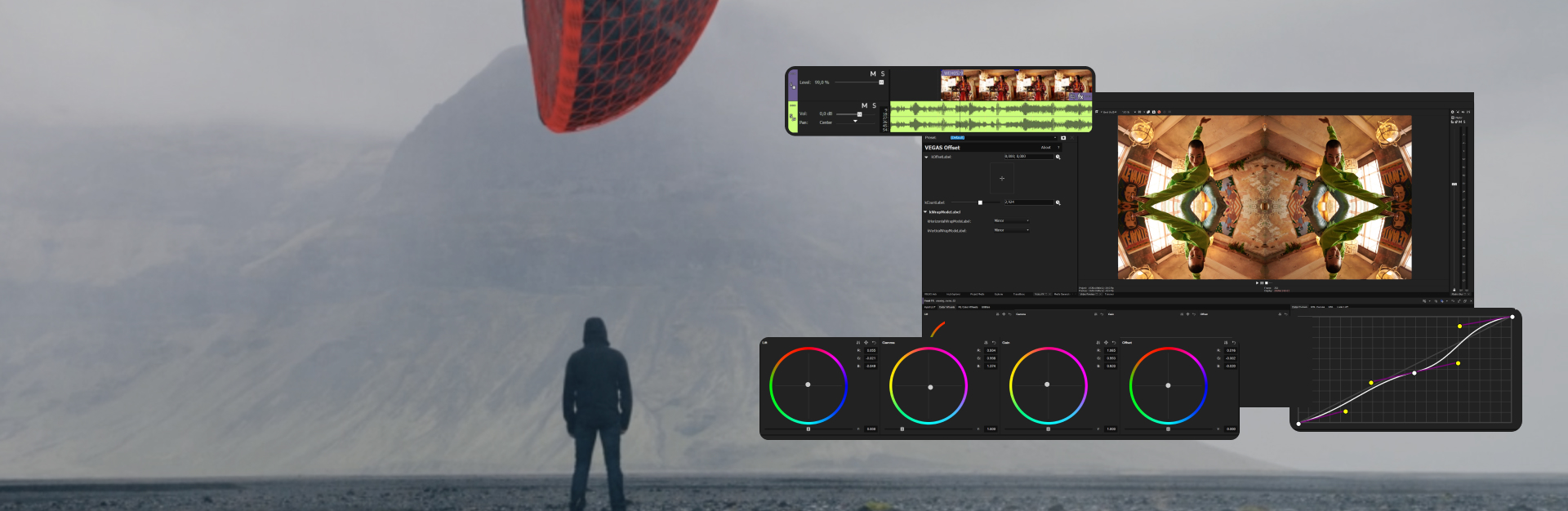Screen dimensions: 1568x511
Task: Reset the Offset color wheel
Action: click(1234, 343)
